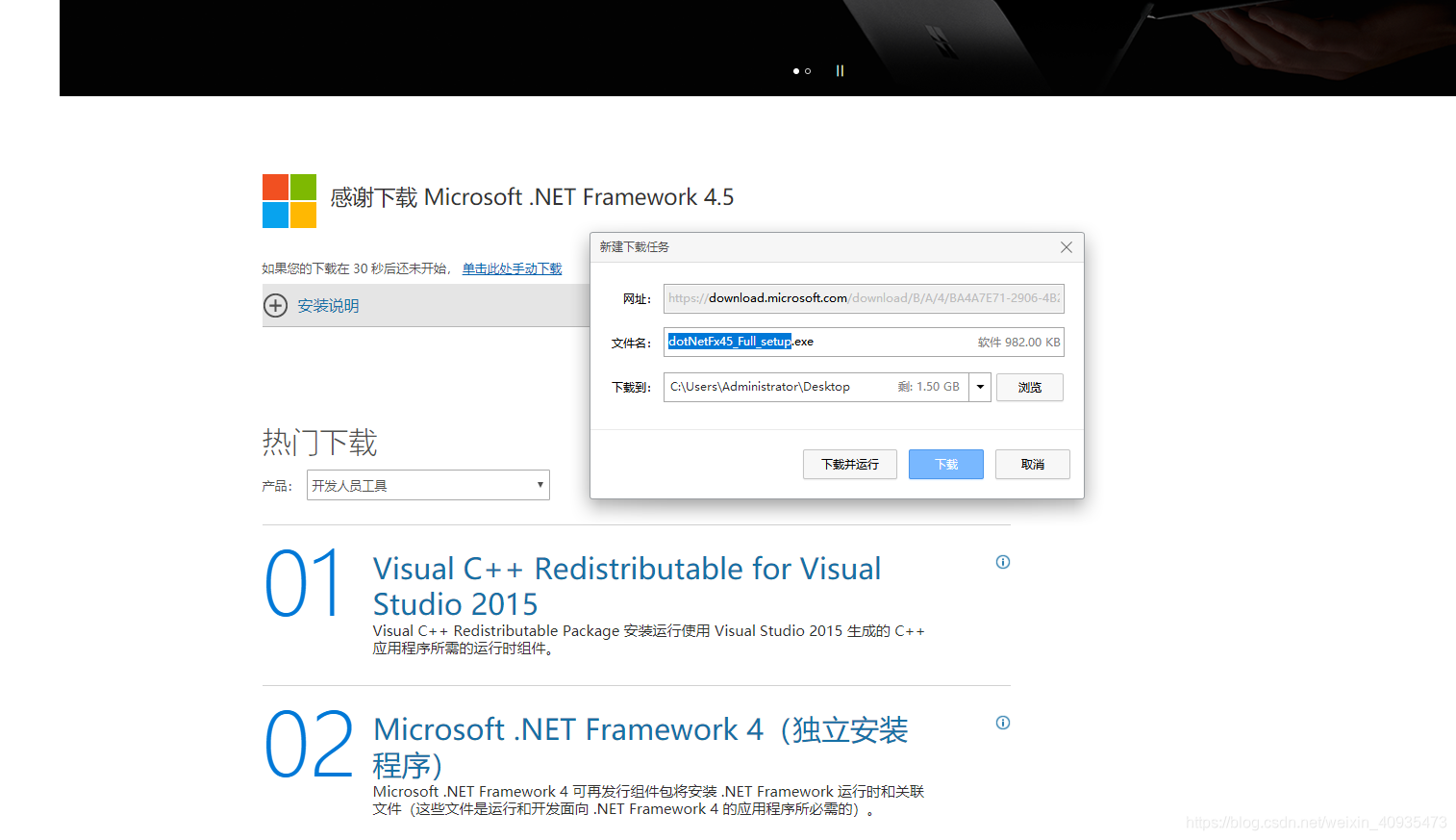Click info icon next to Visual C++ Redistributable
The image size is (1456, 840).
1003,562
